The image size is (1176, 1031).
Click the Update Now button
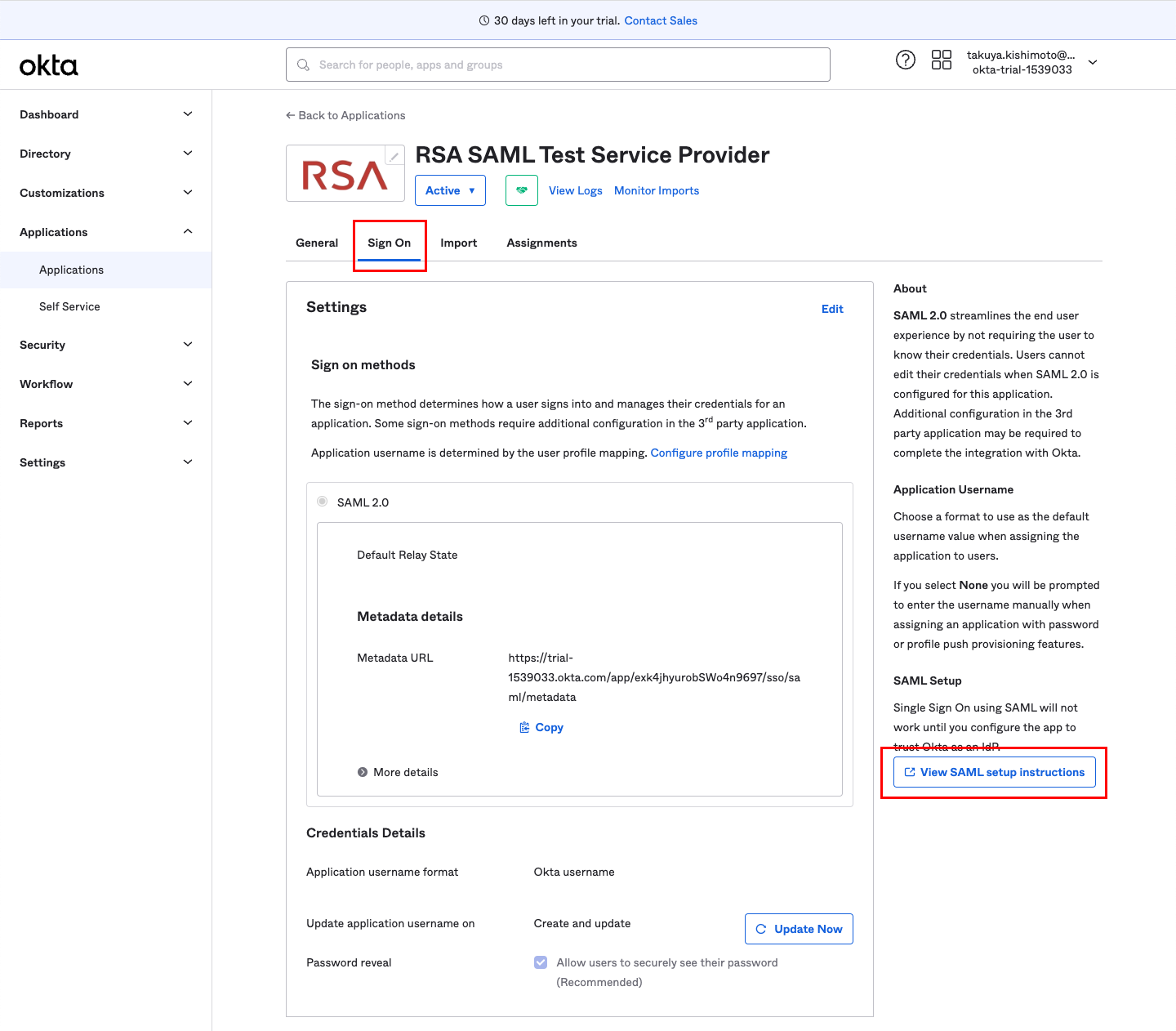point(799,929)
